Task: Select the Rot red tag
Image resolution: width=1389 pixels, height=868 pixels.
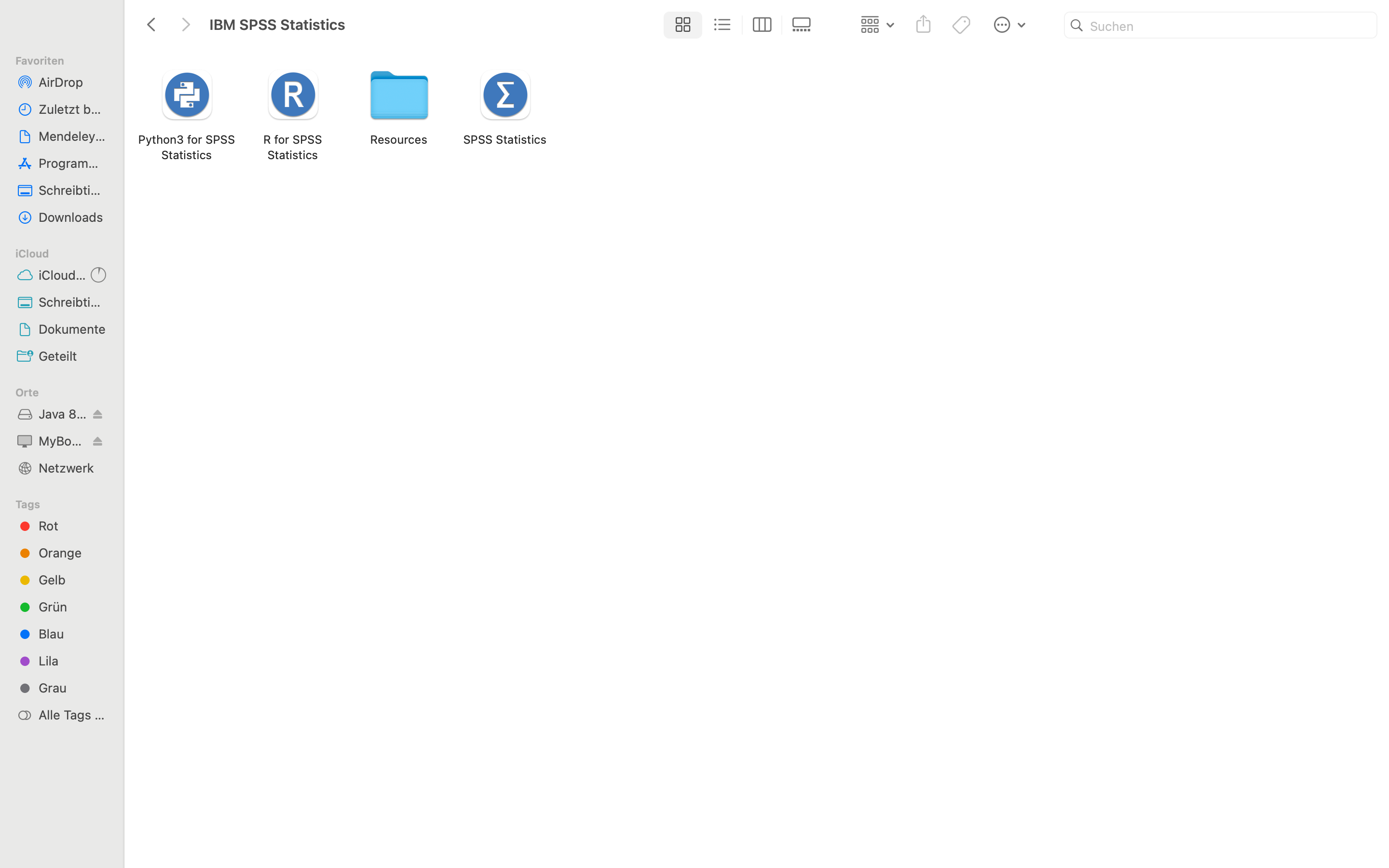Action: point(48,526)
